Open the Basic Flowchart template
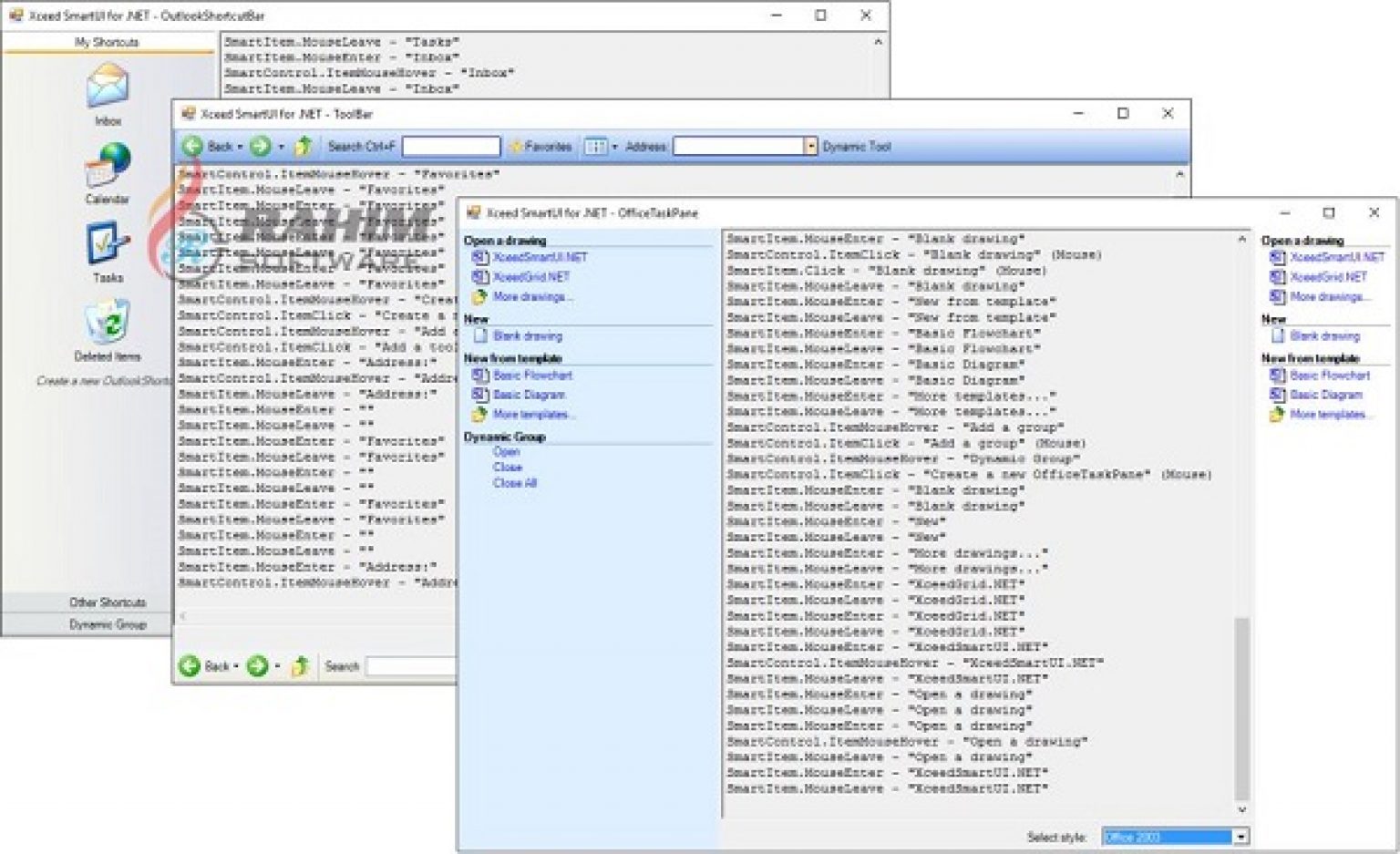Screen dimensions: 1400x854 [533, 375]
